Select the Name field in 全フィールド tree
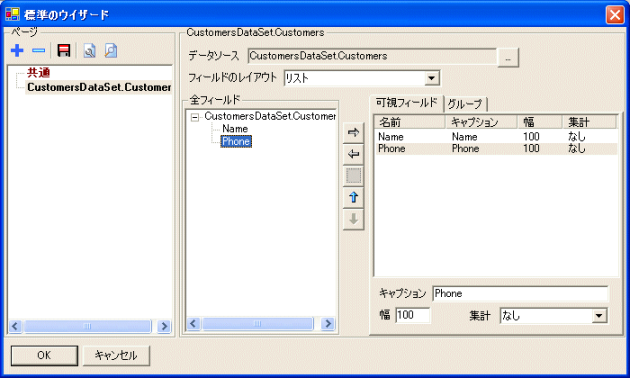 click(235, 129)
